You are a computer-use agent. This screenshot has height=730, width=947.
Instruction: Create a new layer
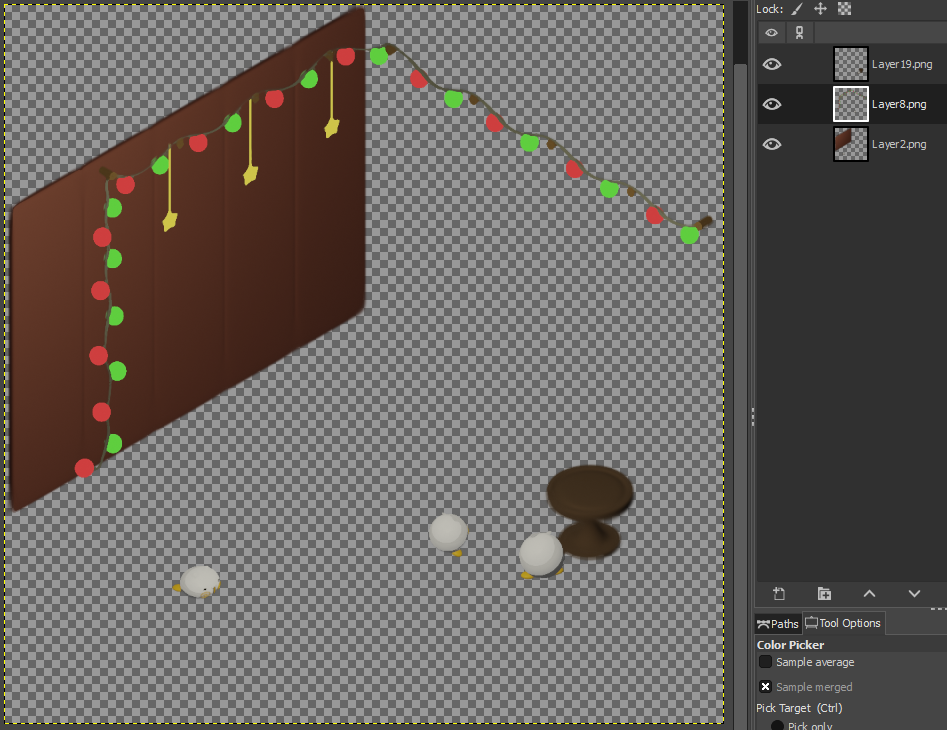coord(779,594)
